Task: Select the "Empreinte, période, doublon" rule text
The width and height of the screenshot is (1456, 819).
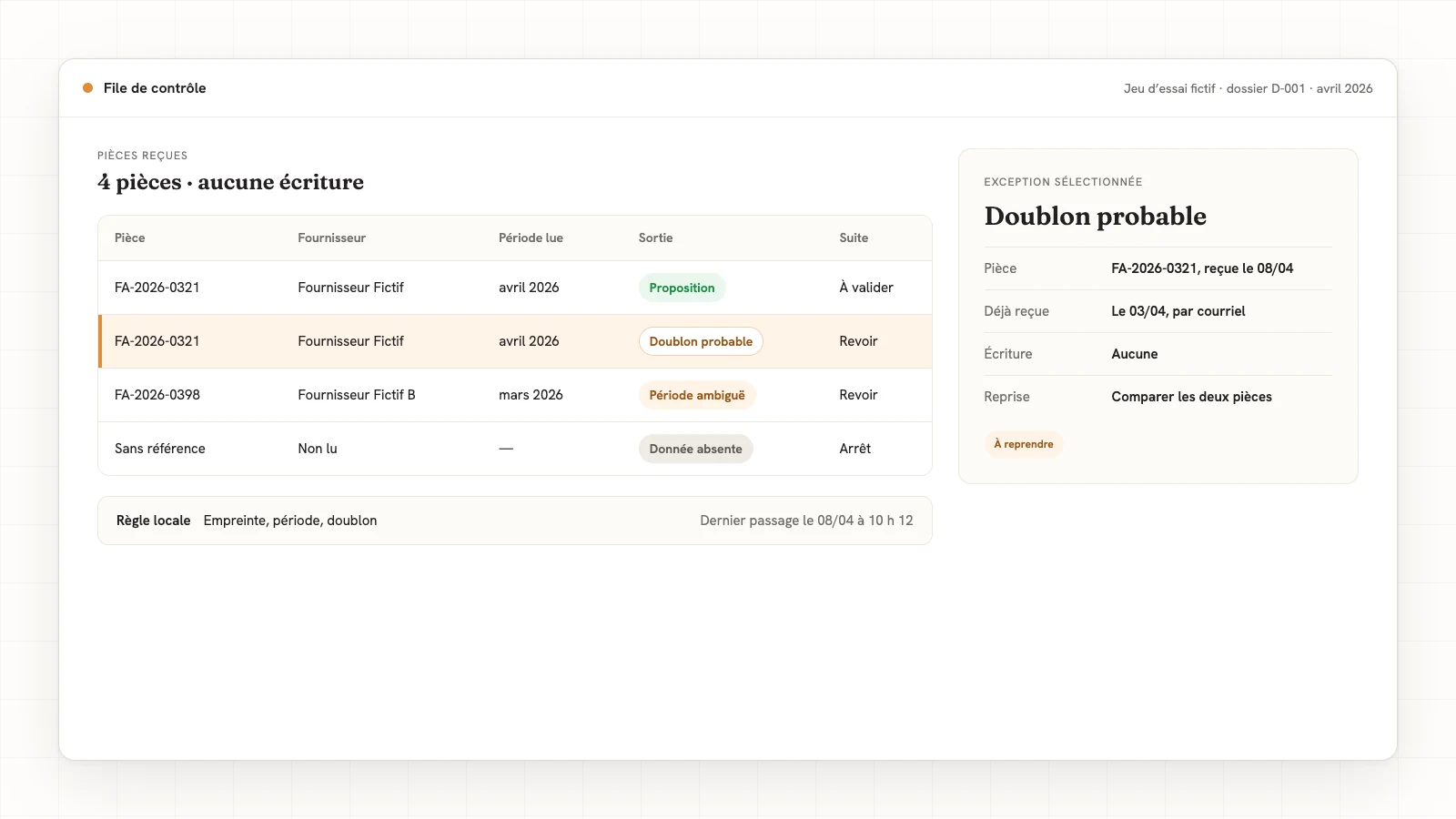Action: pyautogui.click(x=290, y=521)
